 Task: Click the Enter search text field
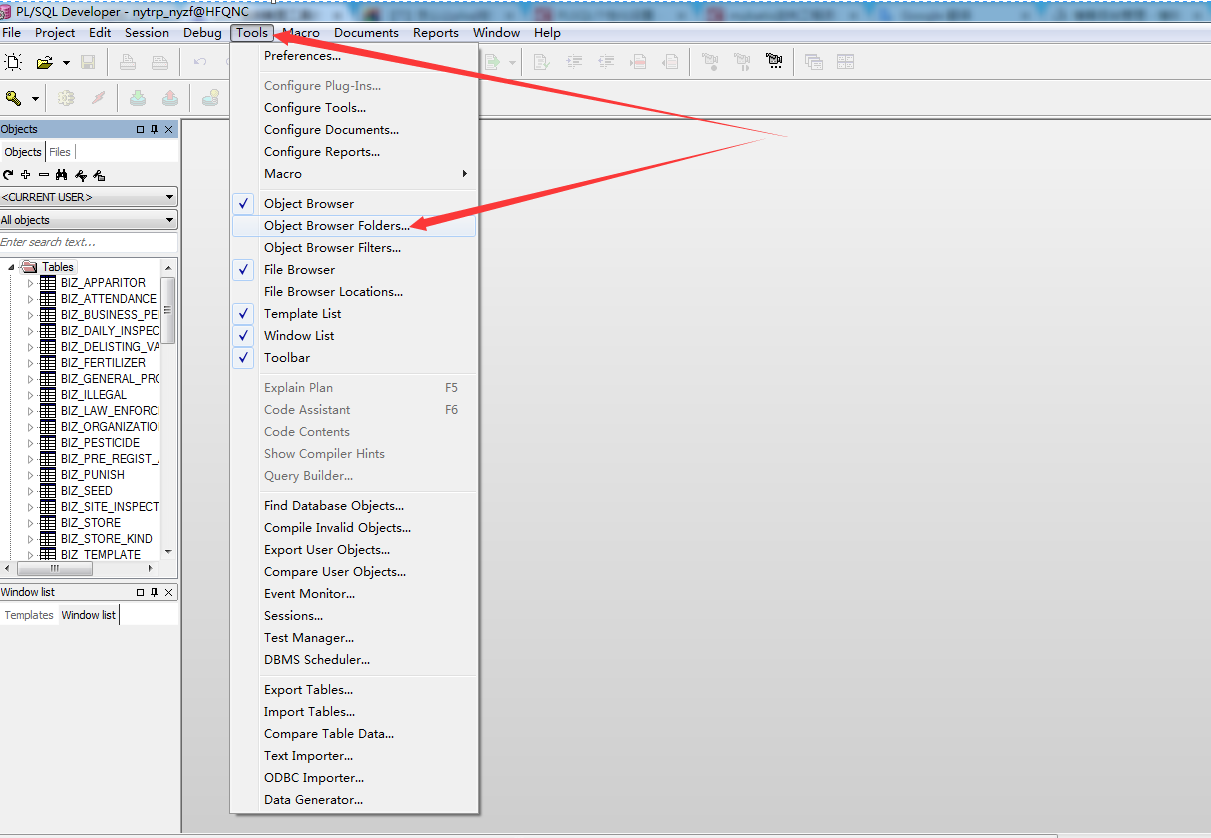(x=88, y=242)
